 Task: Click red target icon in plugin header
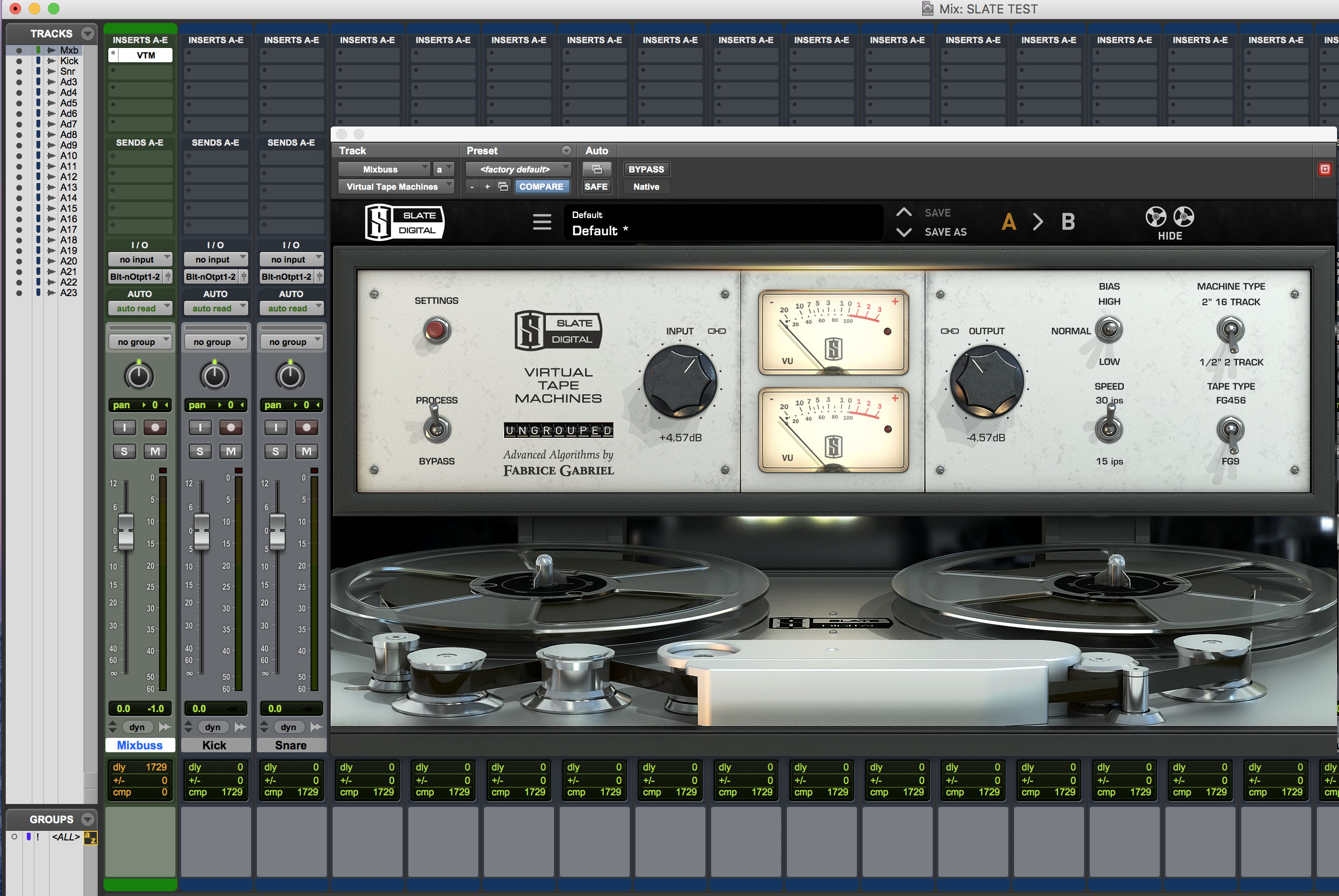point(1324,169)
